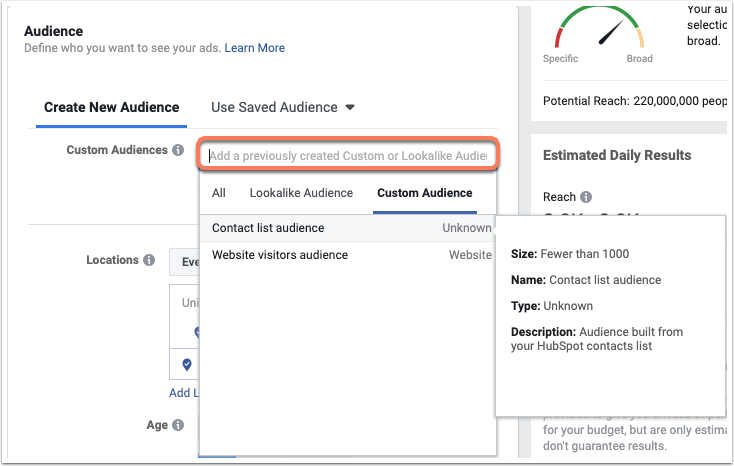The height and width of the screenshot is (466, 734).
Task: Select the All audience filter tab
Action: 219,193
